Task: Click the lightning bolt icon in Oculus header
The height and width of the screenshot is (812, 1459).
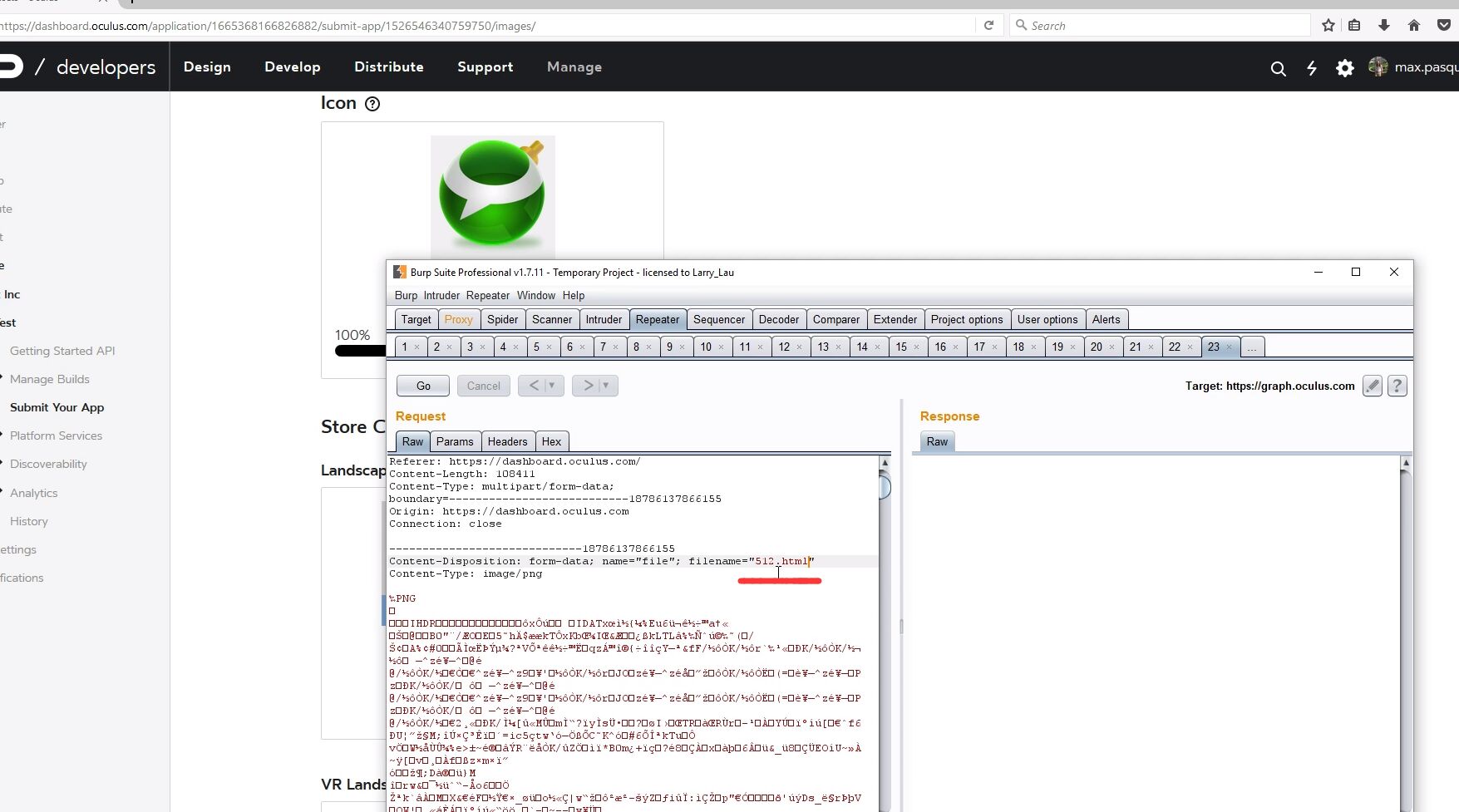Action: [x=1312, y=68]
